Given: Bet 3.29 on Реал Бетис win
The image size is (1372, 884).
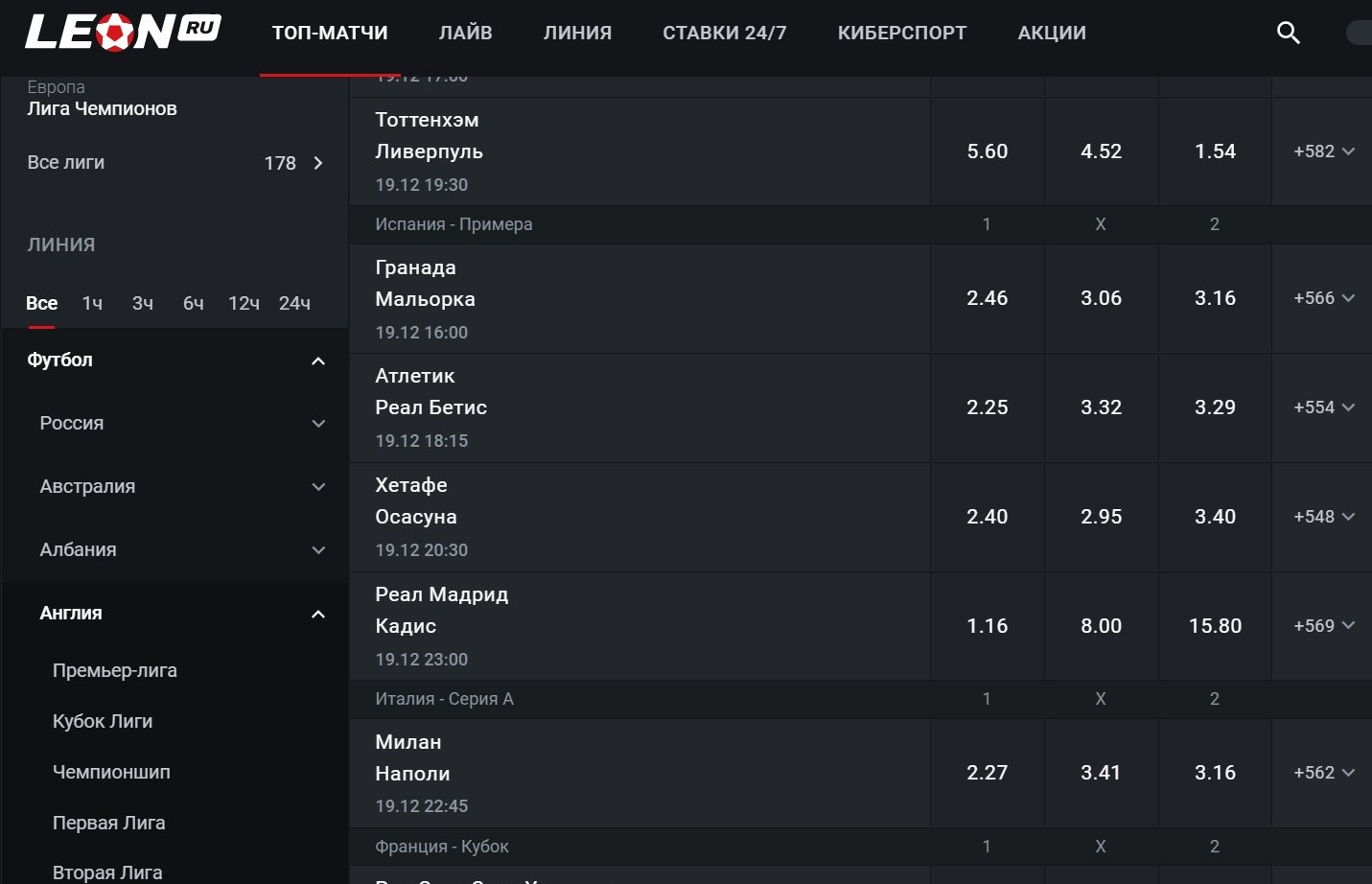Looking at the screenshot, I should (1215, 407).
